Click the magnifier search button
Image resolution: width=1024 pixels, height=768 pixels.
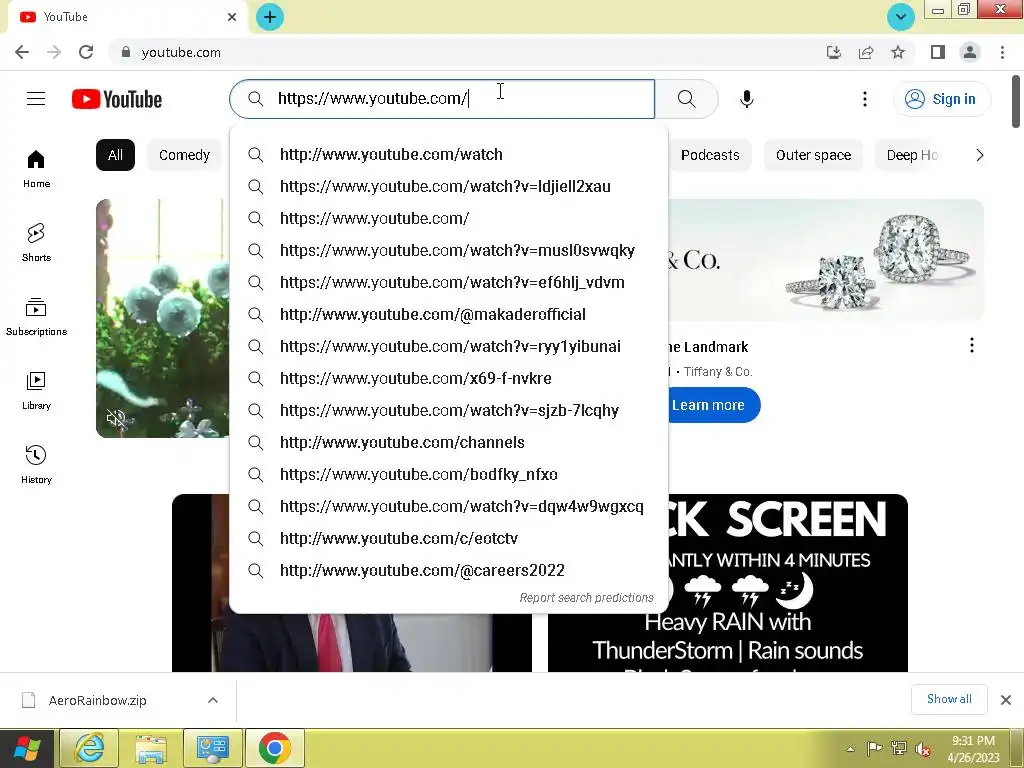click(x=686, y=99)
